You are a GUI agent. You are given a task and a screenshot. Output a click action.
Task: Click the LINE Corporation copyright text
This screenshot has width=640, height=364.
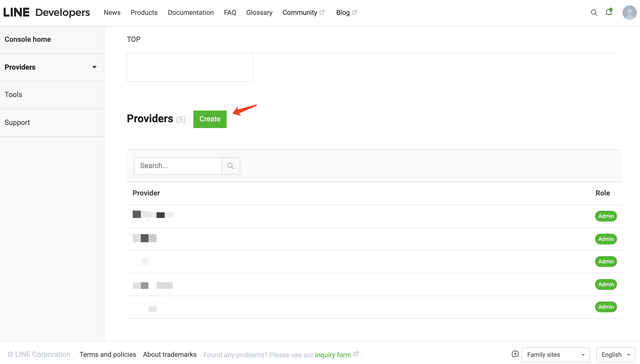pyautogui.click(x=39, y=354)
